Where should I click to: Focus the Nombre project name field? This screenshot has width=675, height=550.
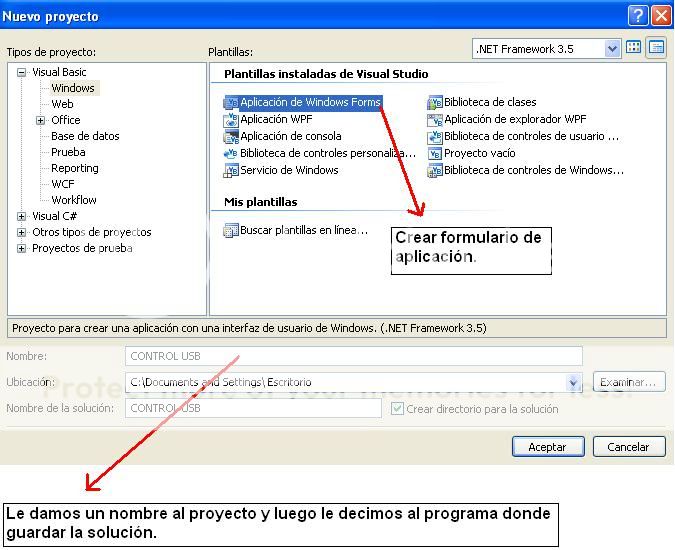tap(353, 356)
